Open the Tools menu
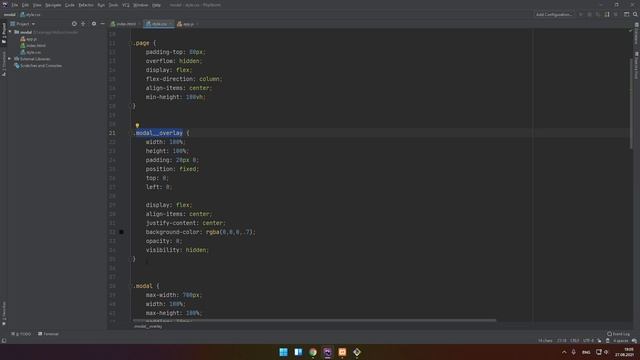This screenshot has width=640, height=360. click(113, 5)
